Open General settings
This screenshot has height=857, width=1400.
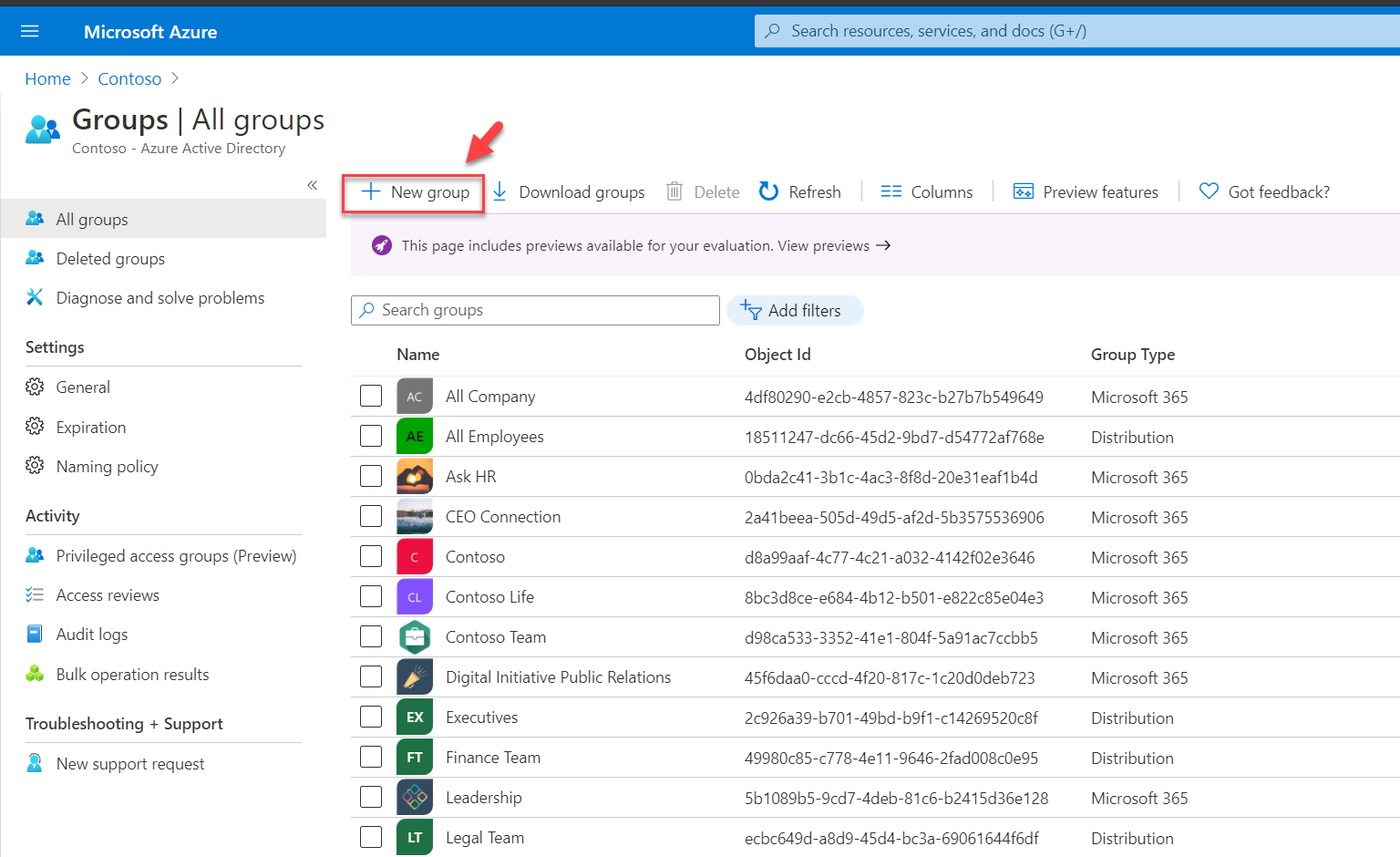coord(83,387)
